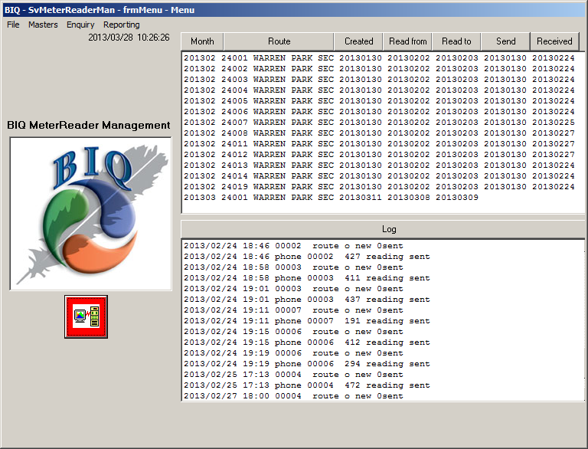The image size is (588, 449).
Task: Select the 201302 route 24001 row
Action: click(x=379, y=58)
